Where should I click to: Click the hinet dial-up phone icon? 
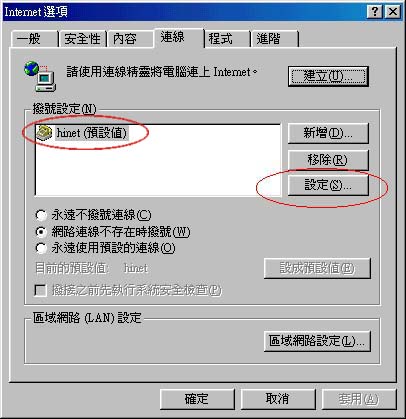[x=44, y=133]
